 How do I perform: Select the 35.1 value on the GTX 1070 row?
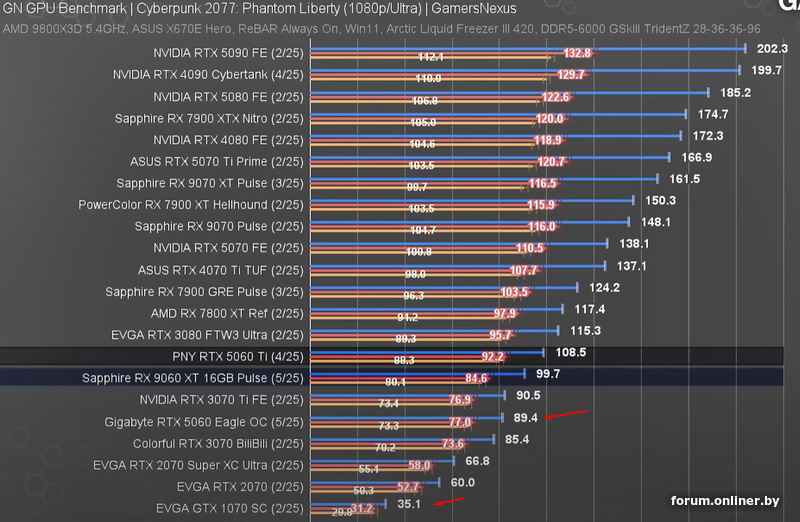click(x=409, y=504)
